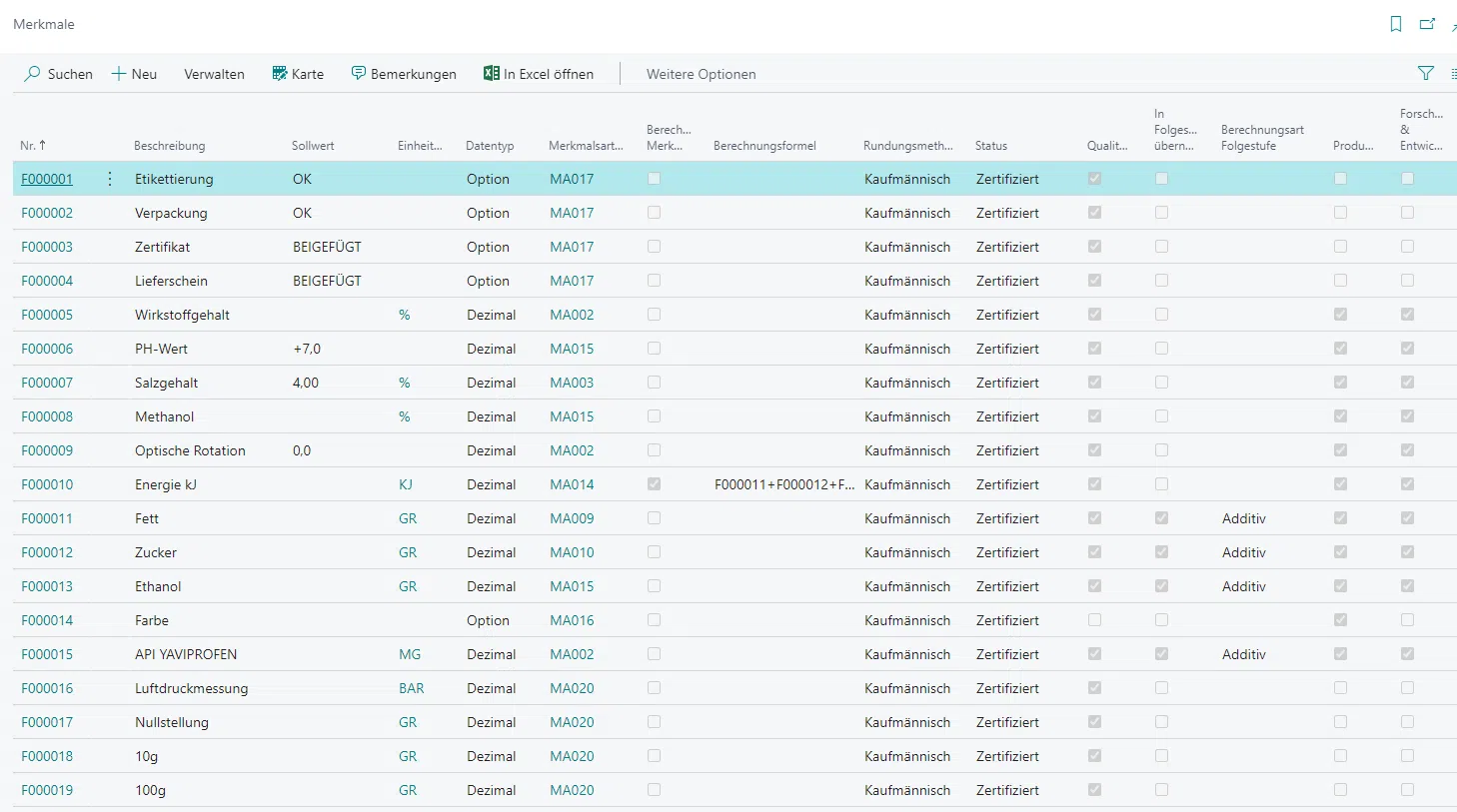Click the Beschreibung column header
The image size is (1457, 812).
[170, 146]
